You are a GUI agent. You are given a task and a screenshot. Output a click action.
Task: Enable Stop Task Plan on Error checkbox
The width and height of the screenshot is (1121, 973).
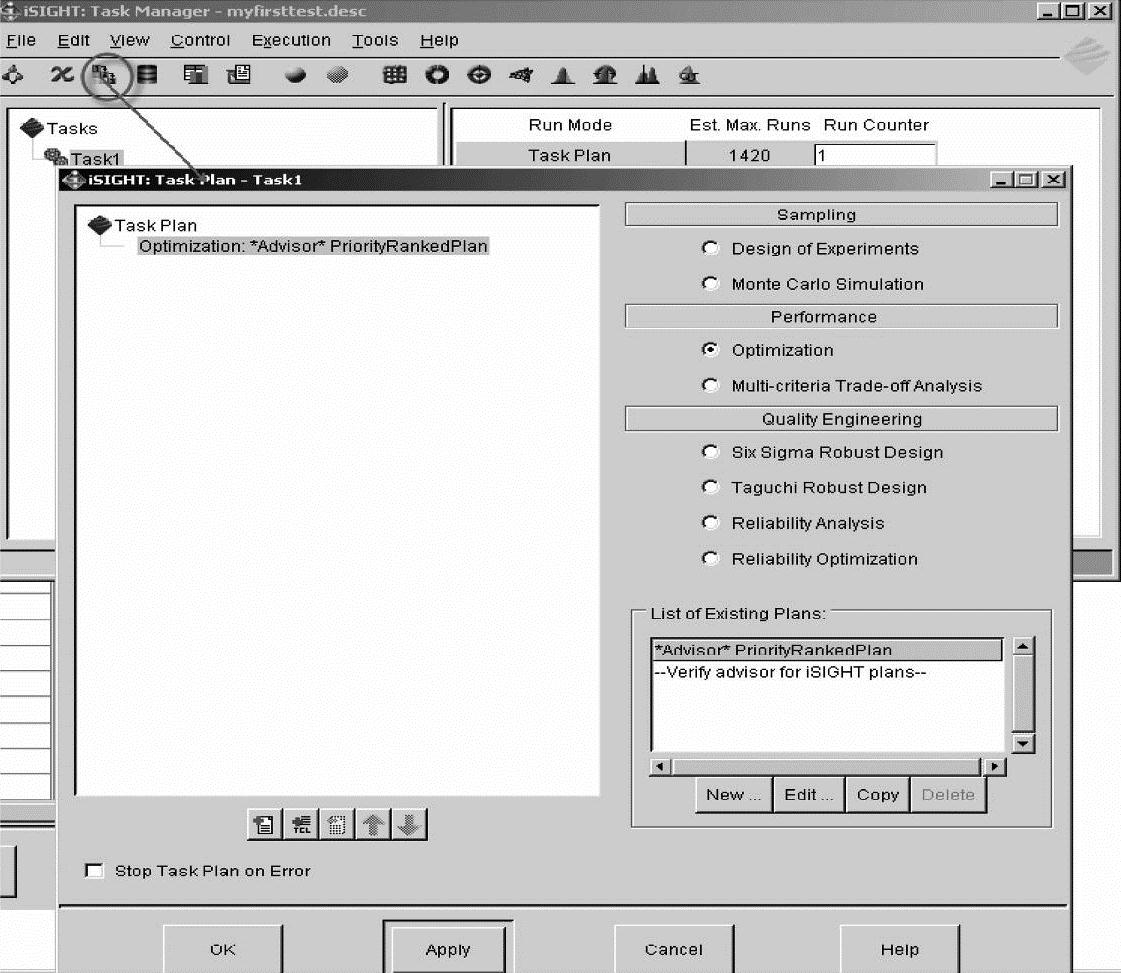[x=94, y=871]
